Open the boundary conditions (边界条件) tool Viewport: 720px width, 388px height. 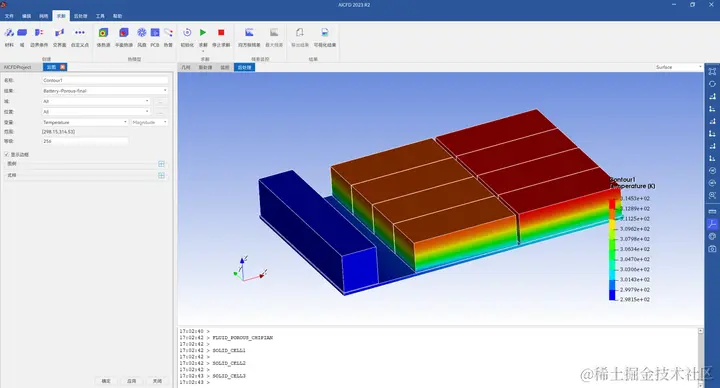click(39, 33)
